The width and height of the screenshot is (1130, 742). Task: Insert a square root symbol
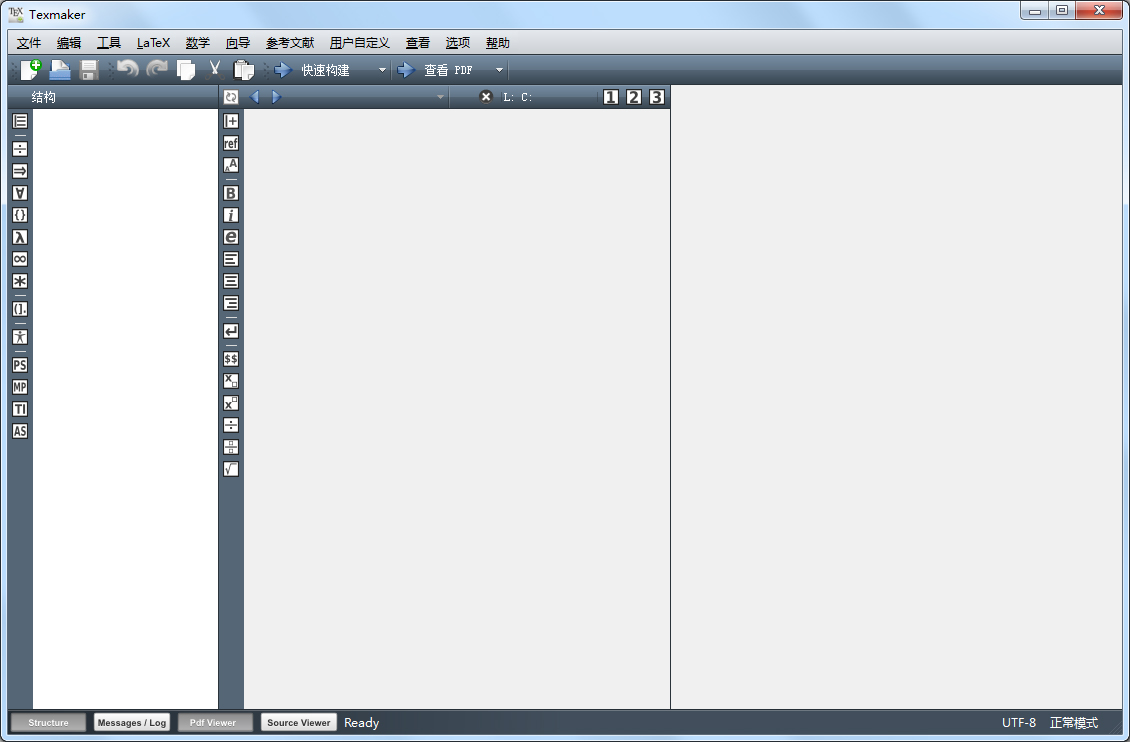[x=230, y=468]
